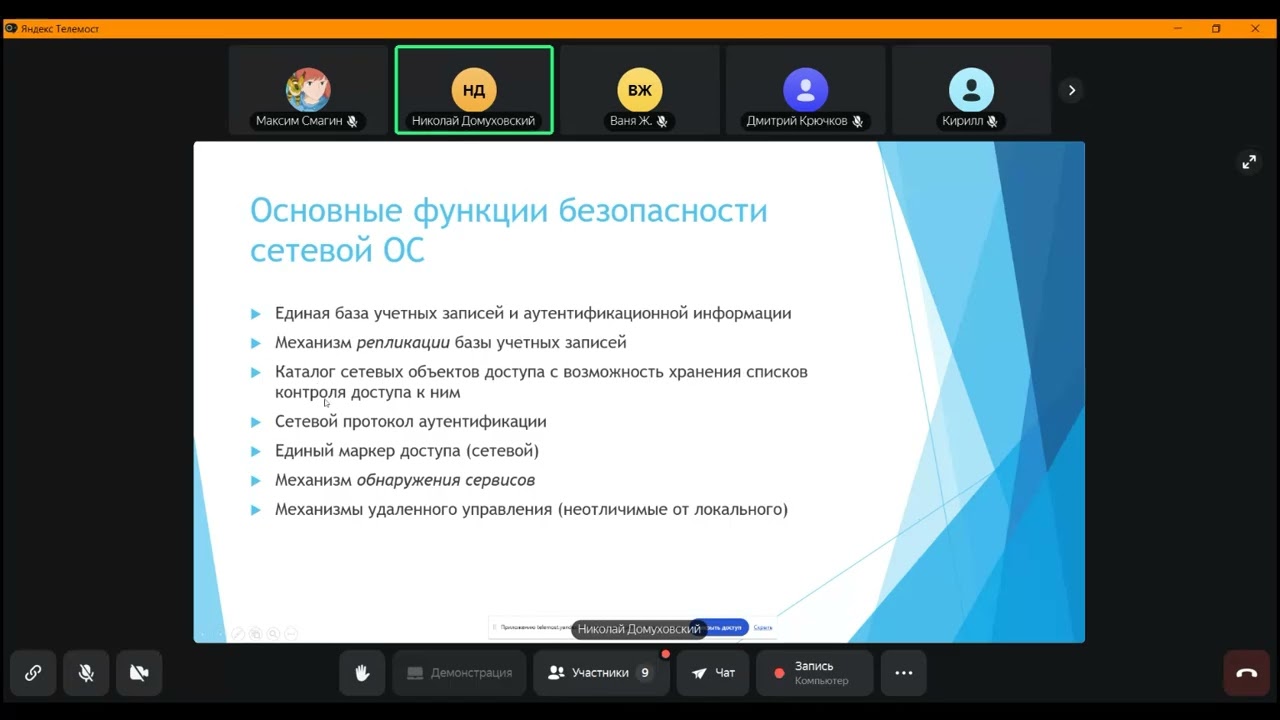Click the bullet Каталог сетевых объектов доступа

541,381
